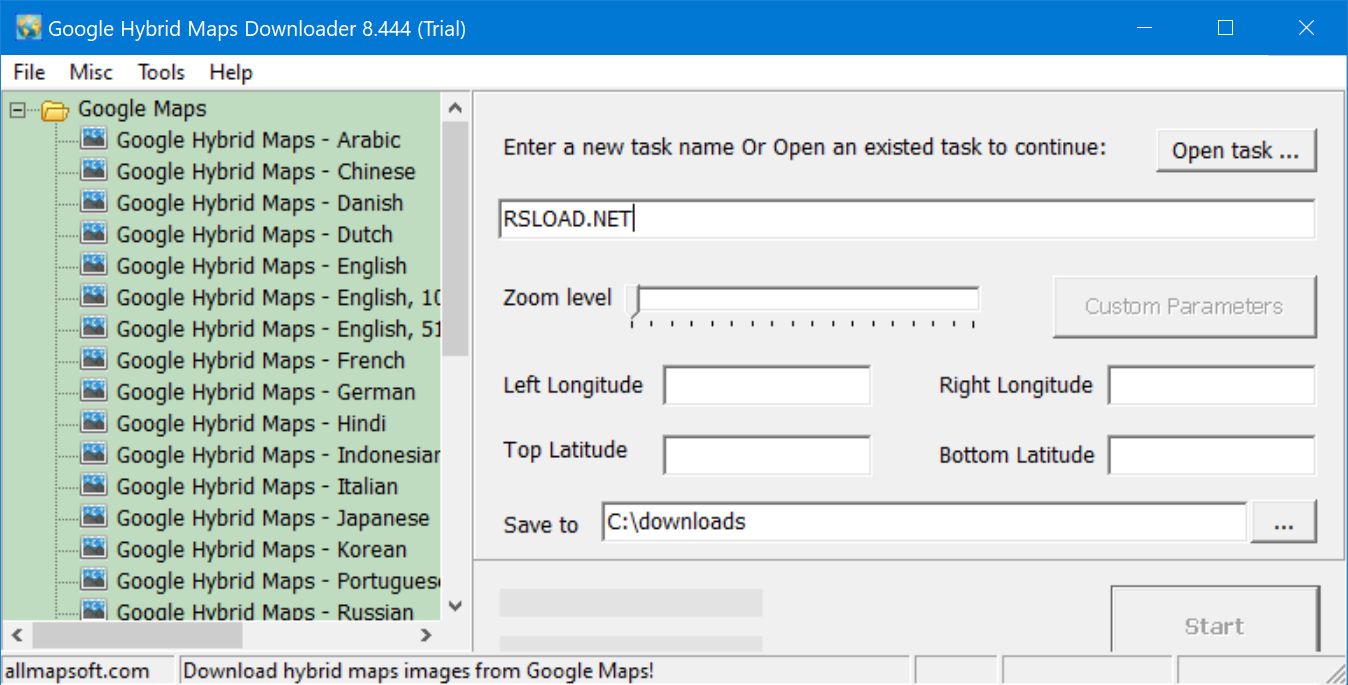
Task: Click the Open task button
Action: pyautogui.click(x=1236, y=150)
